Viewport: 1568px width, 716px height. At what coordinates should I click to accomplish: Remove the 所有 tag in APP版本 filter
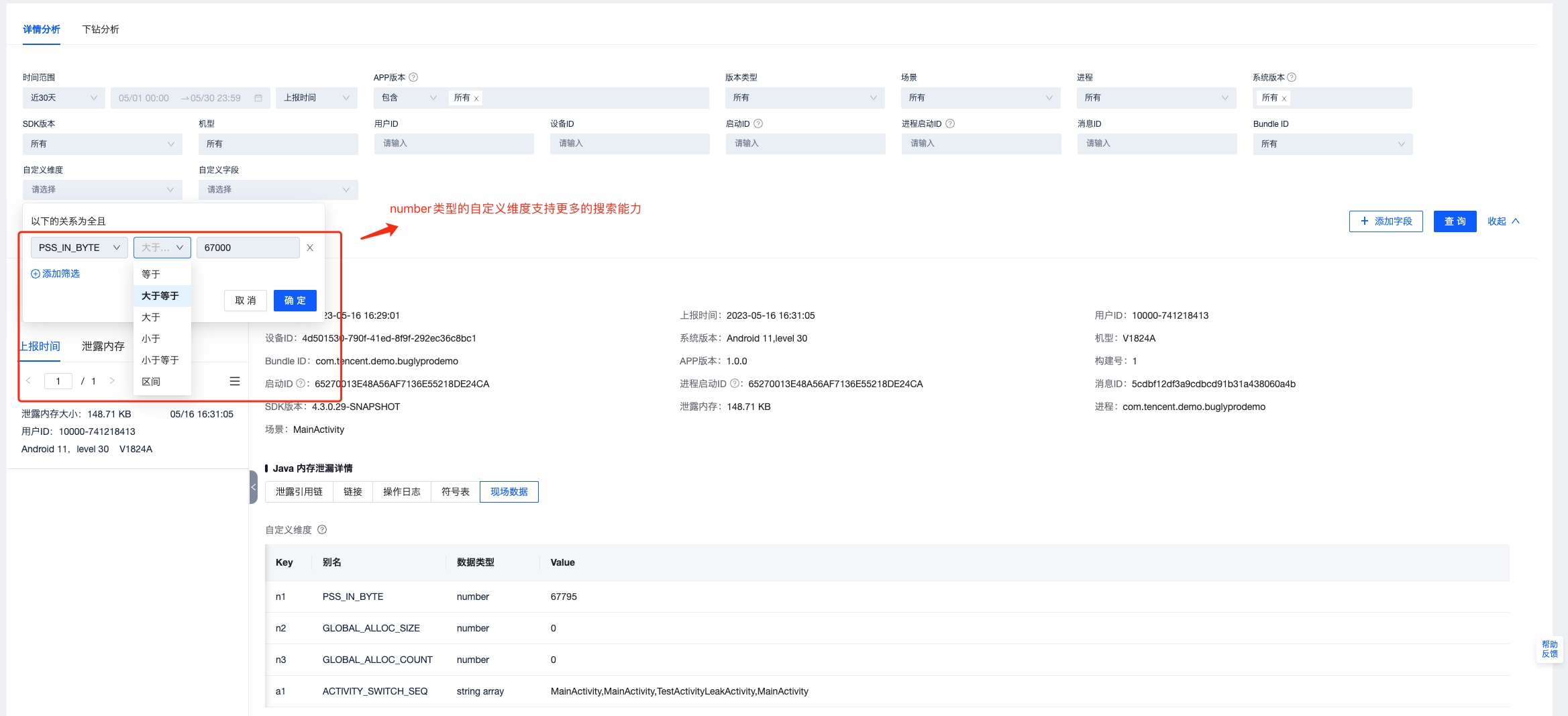coord(476,99)
